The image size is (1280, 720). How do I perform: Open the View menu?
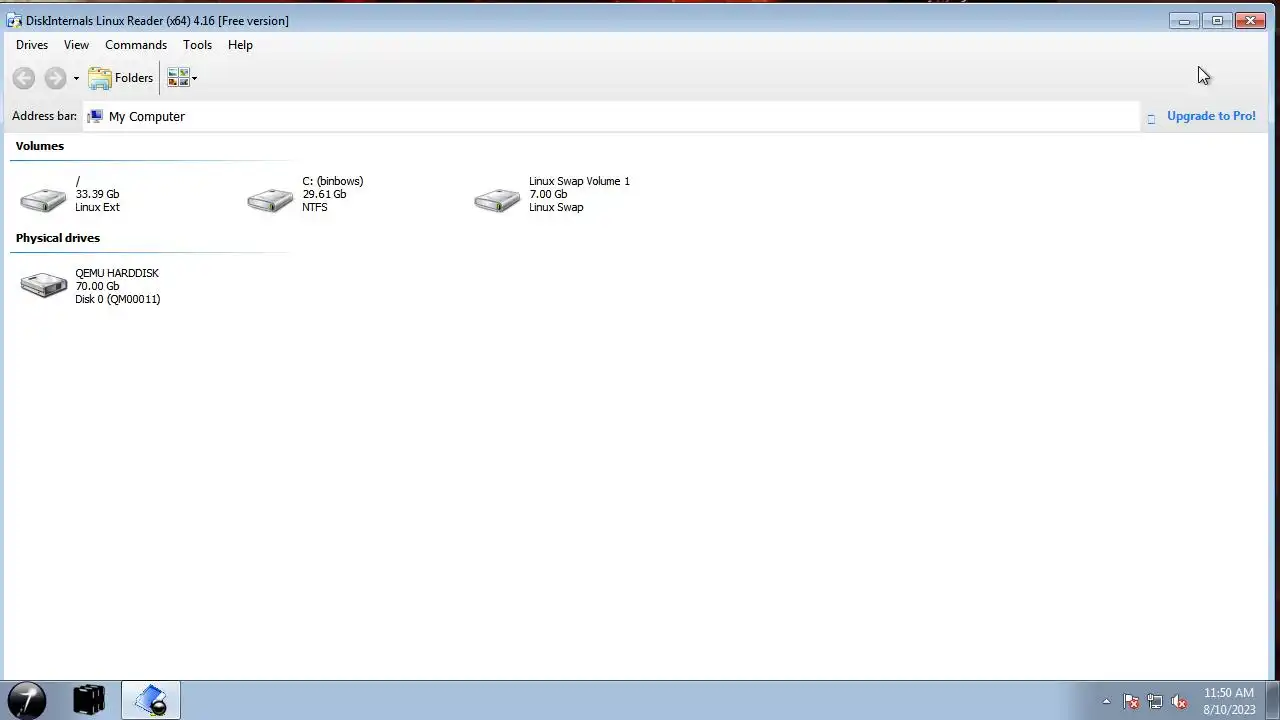pos(76,45)
